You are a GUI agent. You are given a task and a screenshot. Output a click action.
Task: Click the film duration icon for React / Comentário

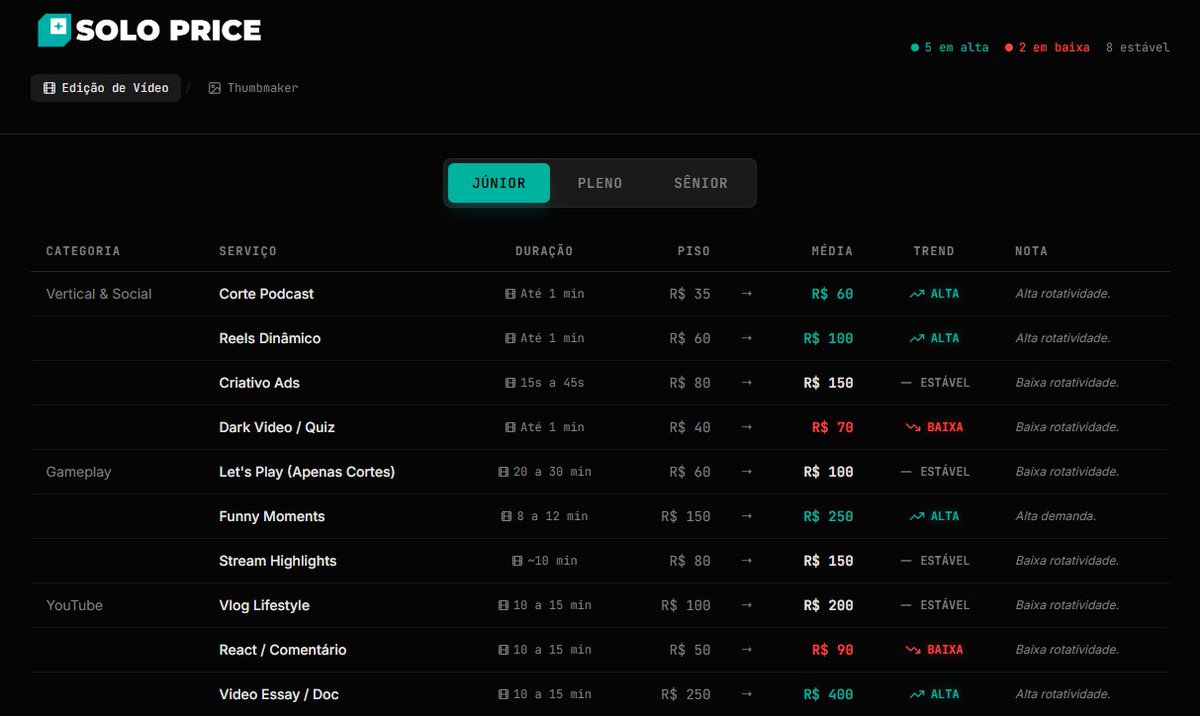pyautogui.click(x=503, y=650)
